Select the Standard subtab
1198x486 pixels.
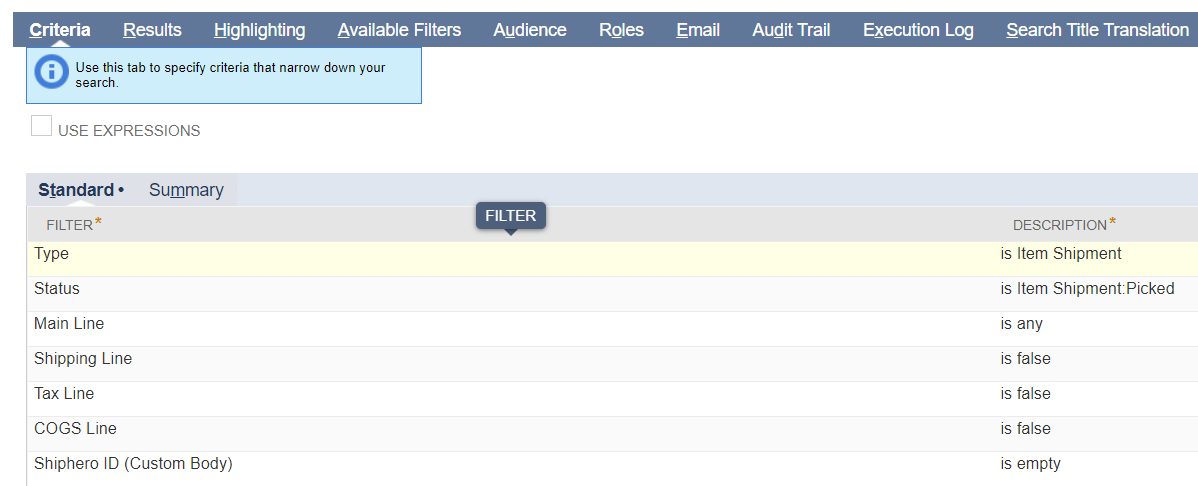[x=76, y=190]
